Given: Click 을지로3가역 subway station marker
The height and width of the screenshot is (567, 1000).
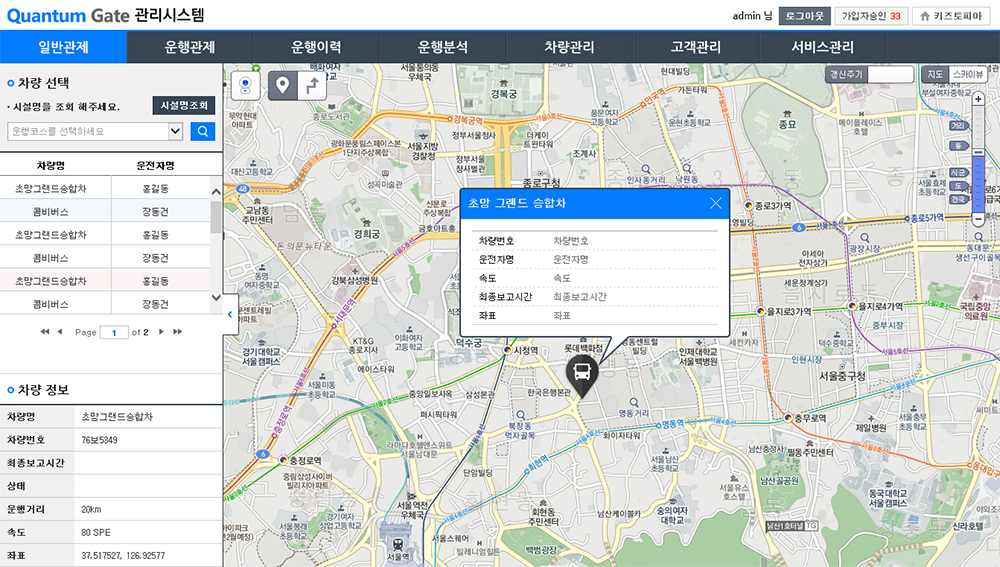Looking at the screenshot, I should pyautogui.click(x=760, y=311).
